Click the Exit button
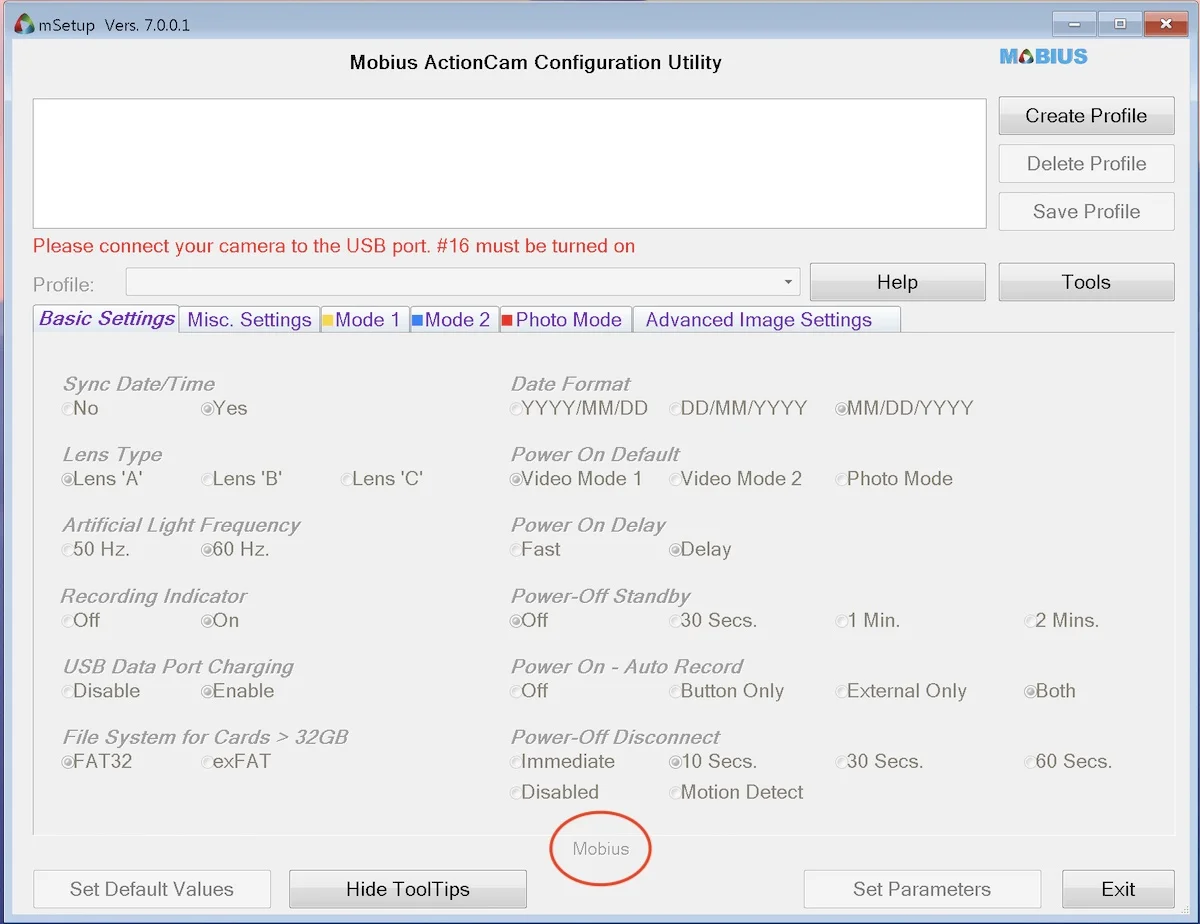The height and width of the screenshot is (924, 1200). point(1118,889)
